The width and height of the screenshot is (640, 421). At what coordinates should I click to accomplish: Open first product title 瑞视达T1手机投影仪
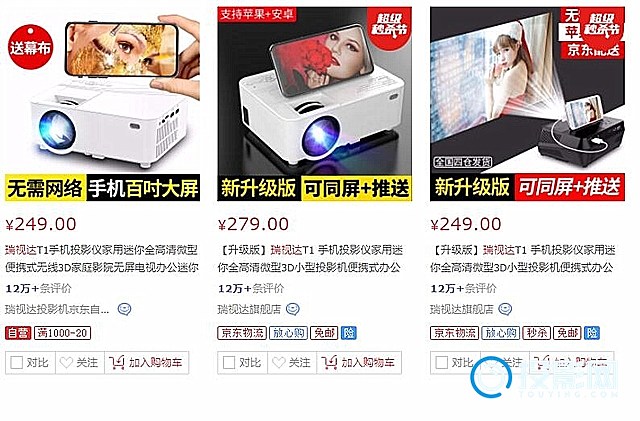[x=102, y=258]
